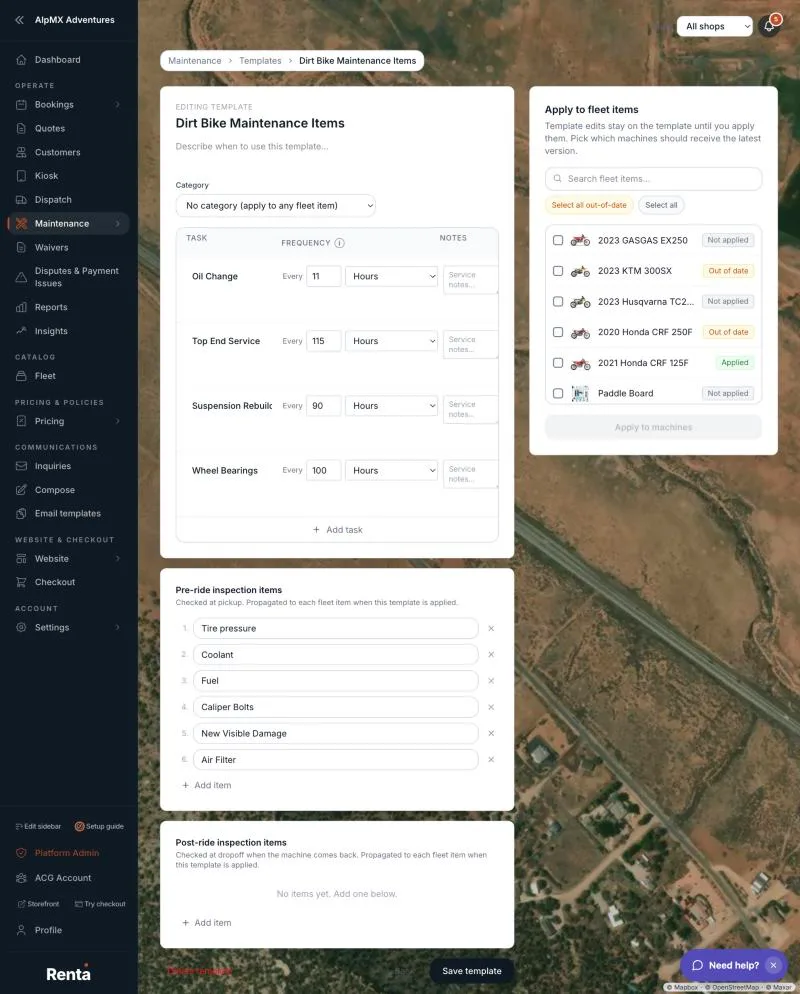
Task: Expand the Pricing submenu
Action: coord(118,421)
